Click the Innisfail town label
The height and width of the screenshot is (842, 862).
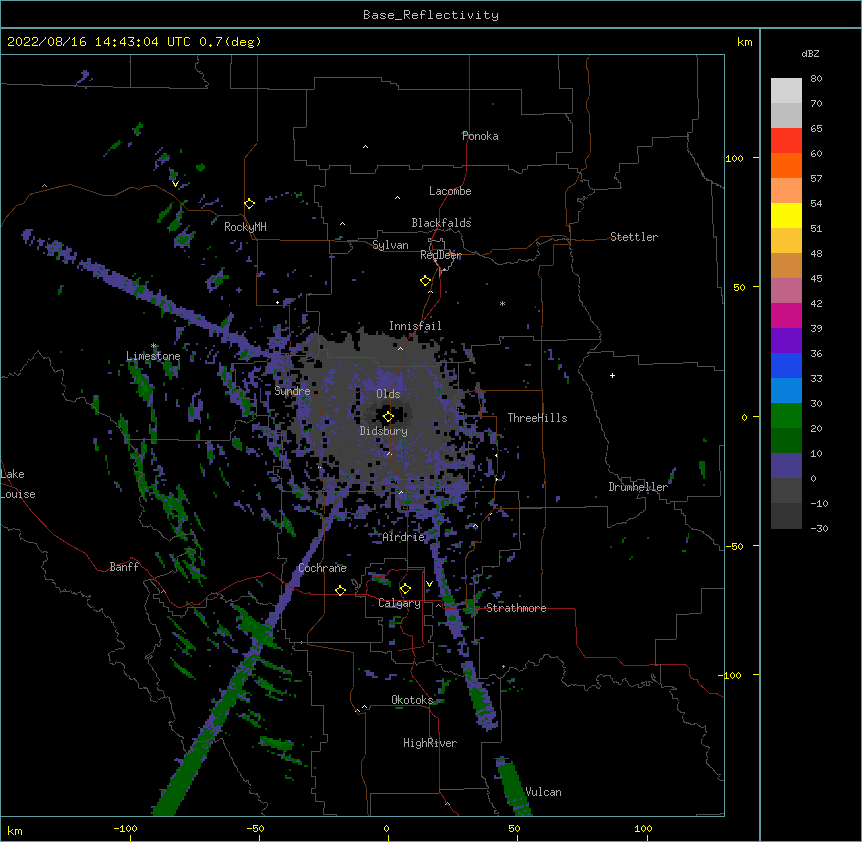coord(415,326)
